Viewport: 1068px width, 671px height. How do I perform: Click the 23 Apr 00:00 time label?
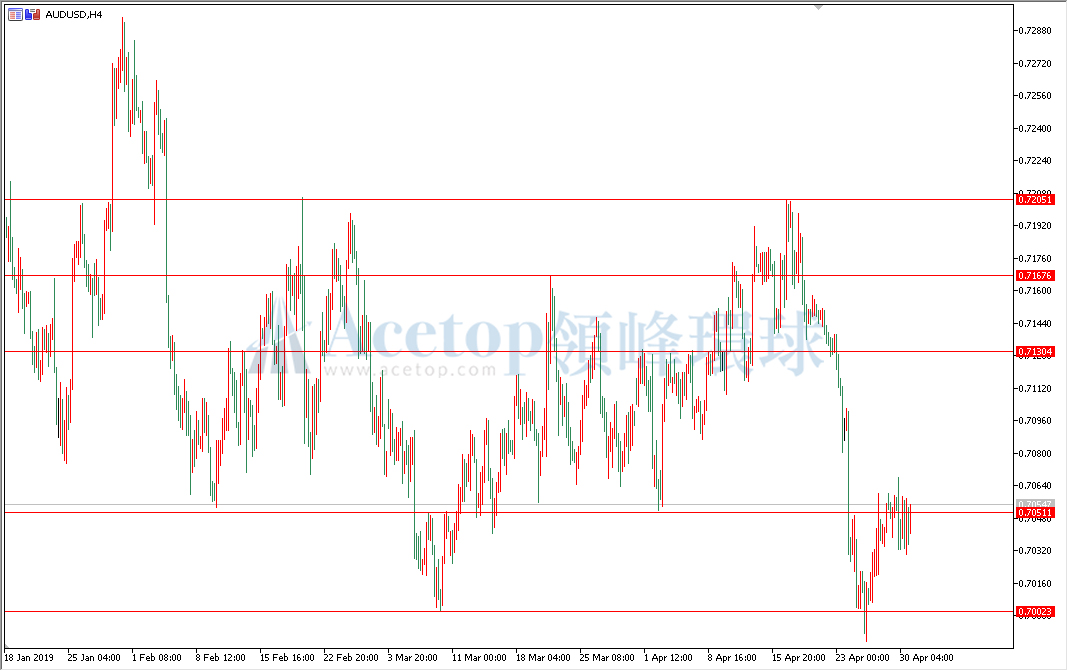[862, 657]
